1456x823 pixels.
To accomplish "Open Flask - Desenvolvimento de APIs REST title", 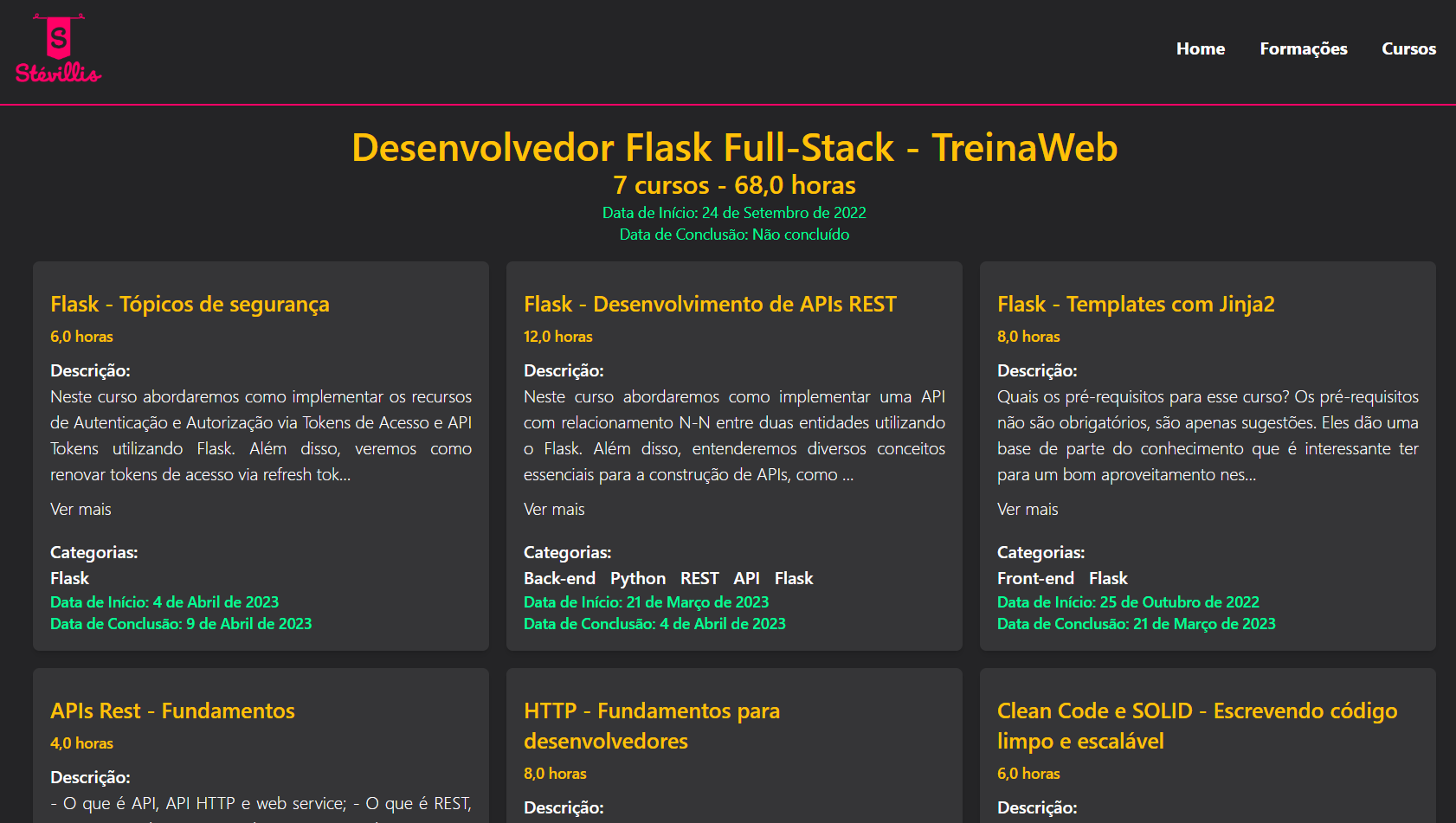I will (x=710, y=305).
